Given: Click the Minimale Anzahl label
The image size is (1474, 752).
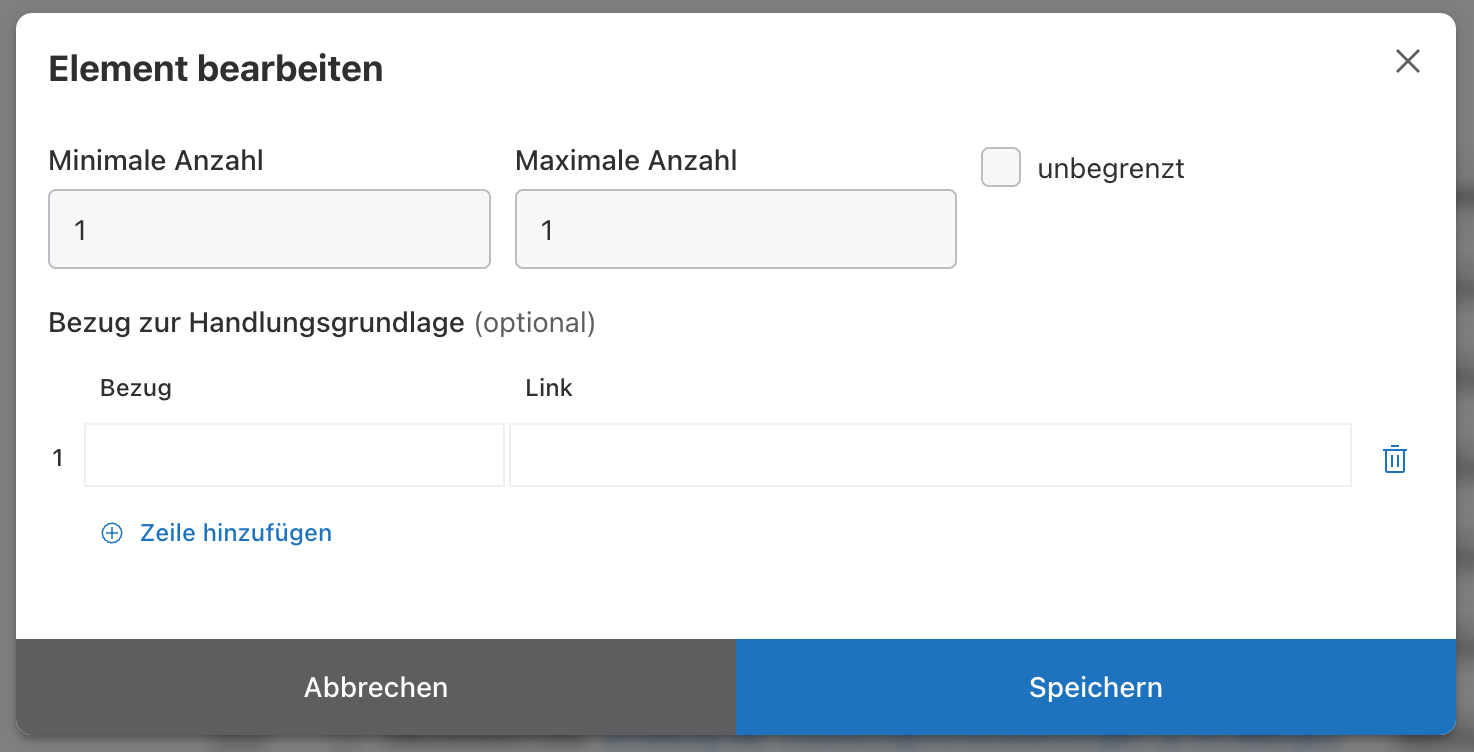Looking at the screenshot, I should 156,161.
